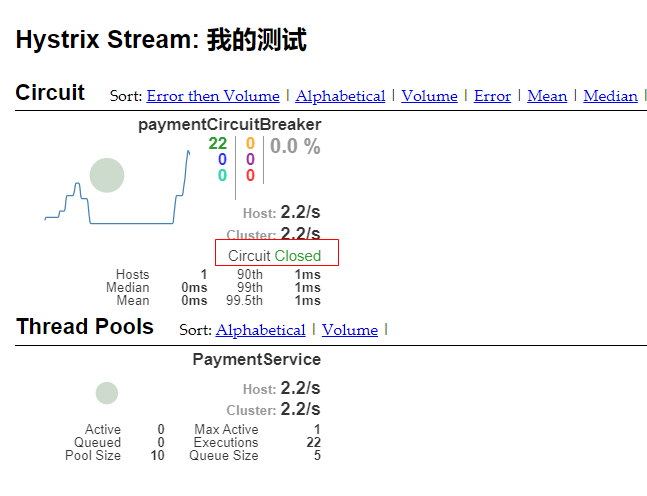Click the green success count 22
This screenshot has width=647, height=496.
tap(218, 144)
